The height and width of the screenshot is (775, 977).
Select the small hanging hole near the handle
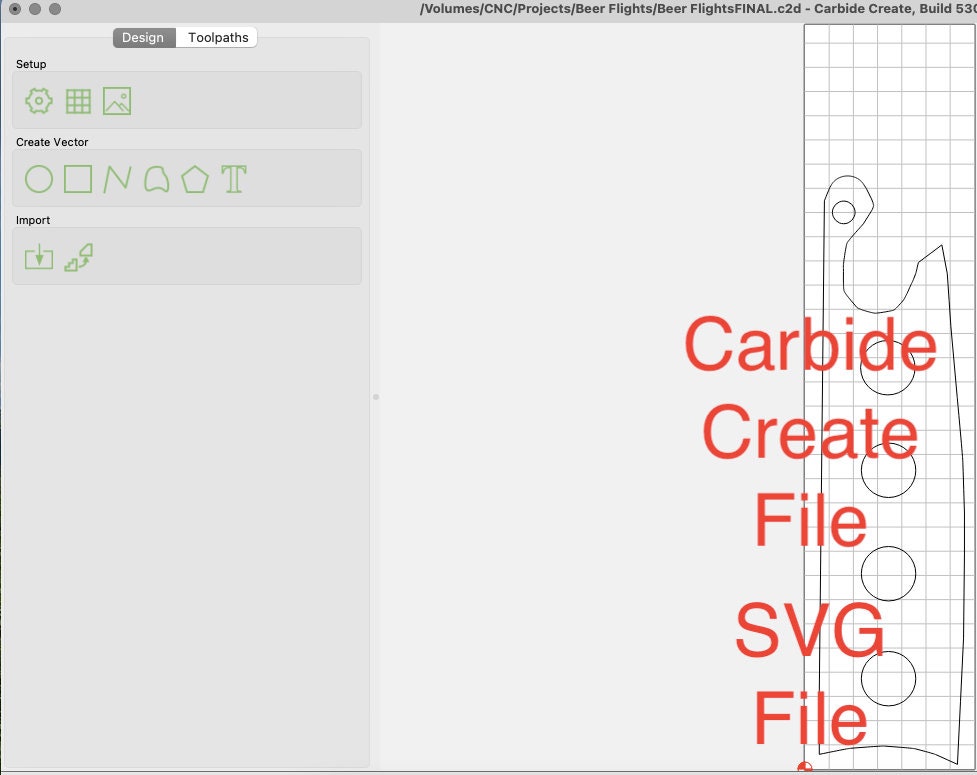tap(843, 211)
